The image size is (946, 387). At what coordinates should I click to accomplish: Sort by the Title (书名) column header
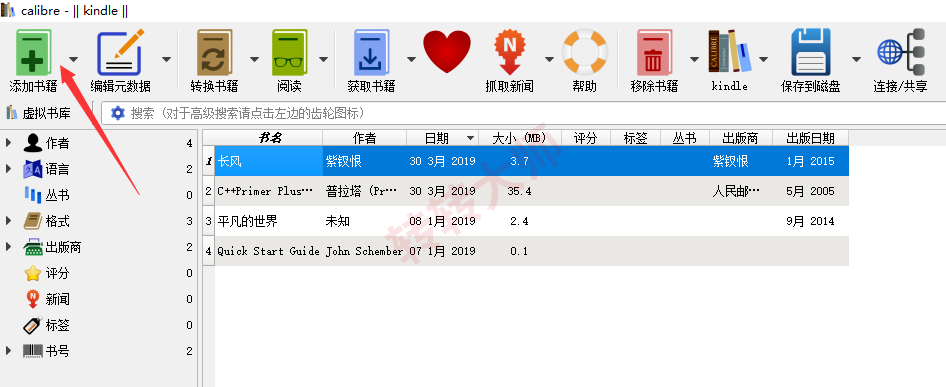coord(269,138)
